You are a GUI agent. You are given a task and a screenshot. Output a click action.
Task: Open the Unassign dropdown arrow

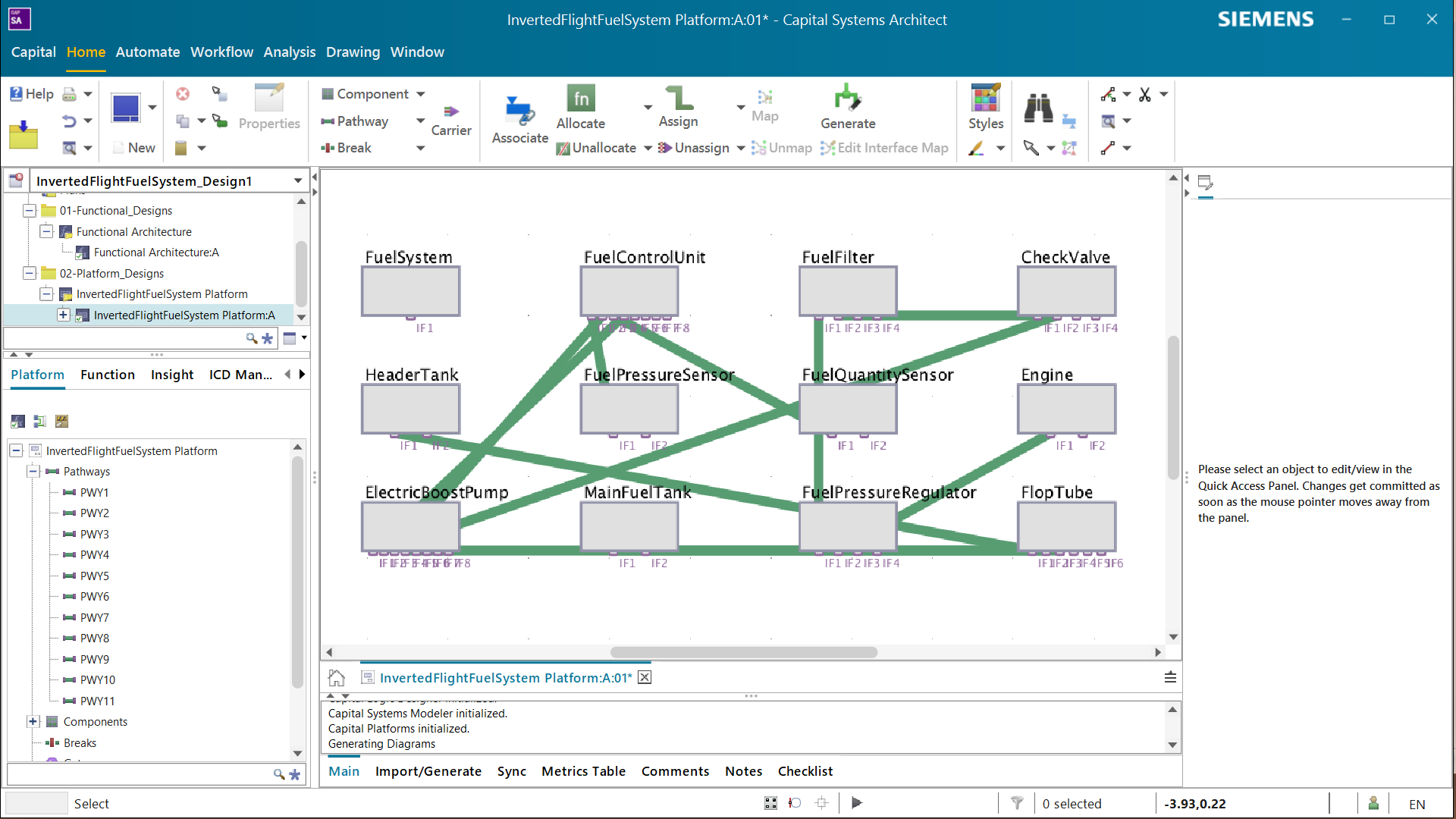(x=741, y=148)
